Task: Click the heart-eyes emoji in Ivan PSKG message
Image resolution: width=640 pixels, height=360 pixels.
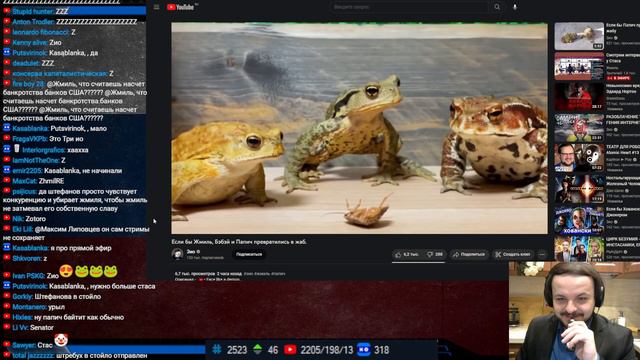Action: 66,271
